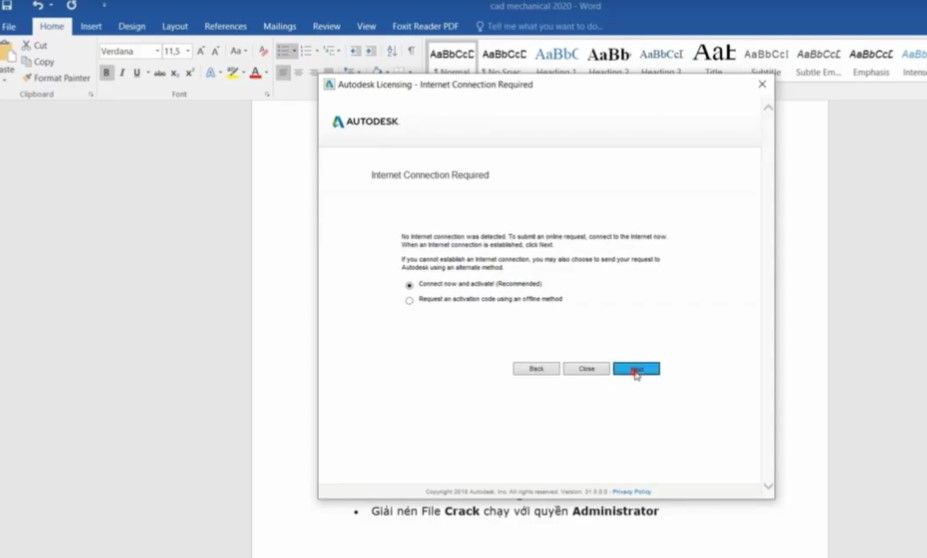This screenshot has height=558, width=927.
Task: Open the Review tab
Action: [x=326, y=27]
